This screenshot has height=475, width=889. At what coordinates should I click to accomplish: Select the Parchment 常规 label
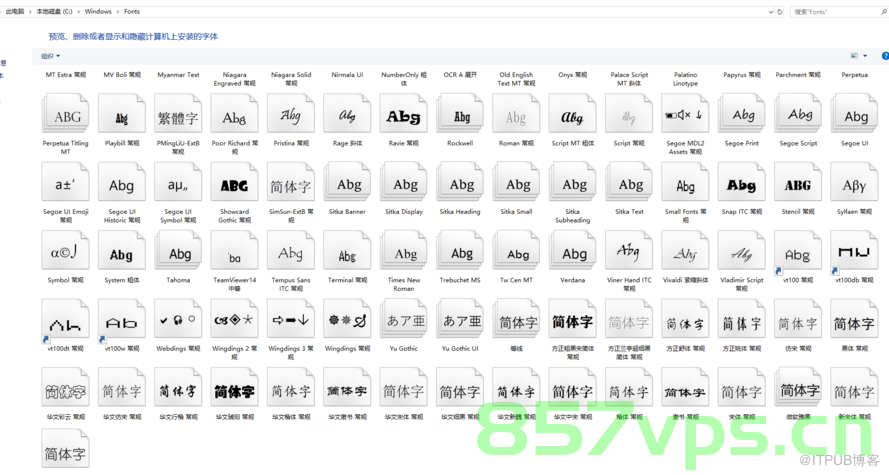click(798, 75)
